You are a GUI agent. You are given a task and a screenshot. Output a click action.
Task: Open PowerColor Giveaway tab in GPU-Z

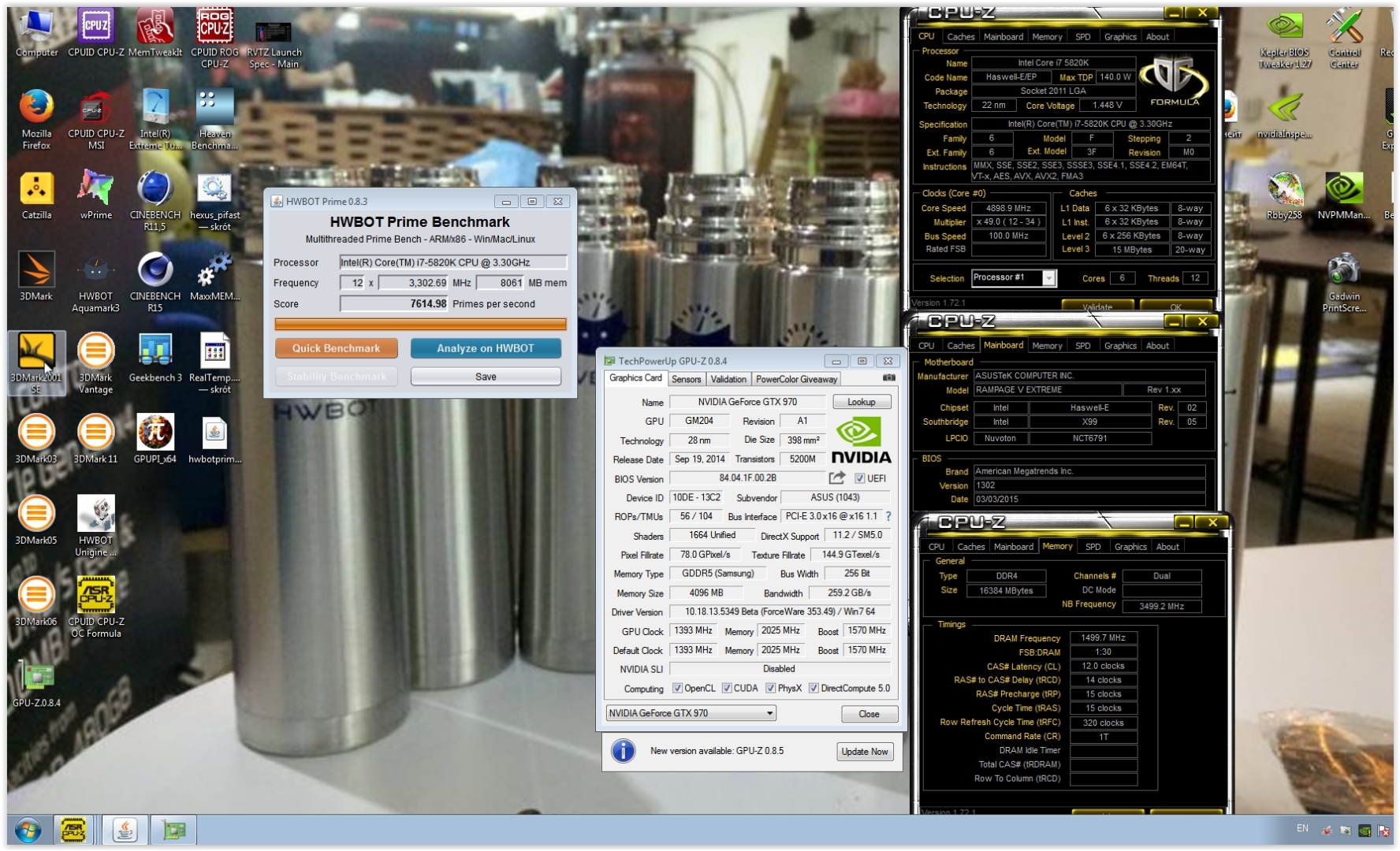796,379
